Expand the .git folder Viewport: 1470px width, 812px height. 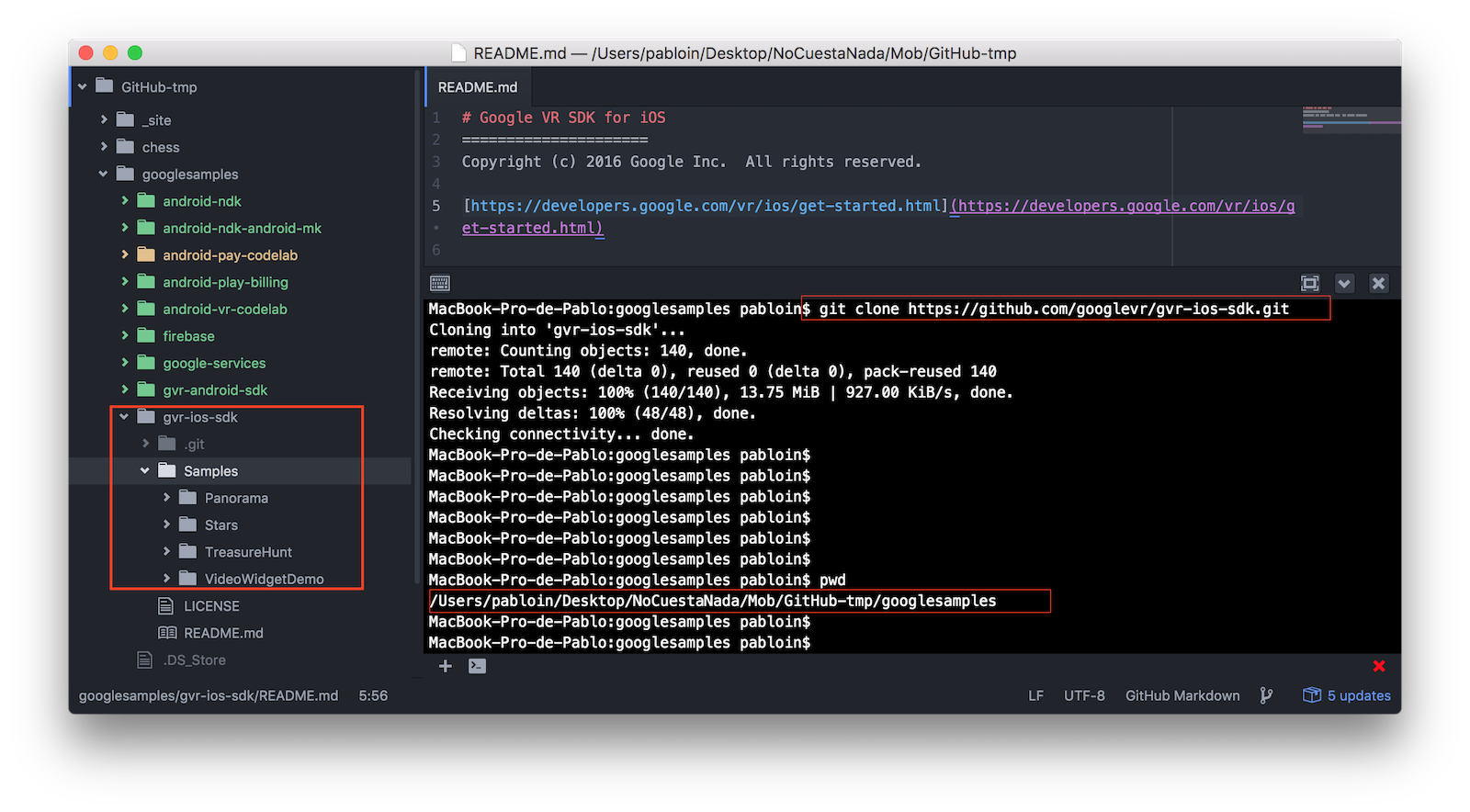click(146, 444)
